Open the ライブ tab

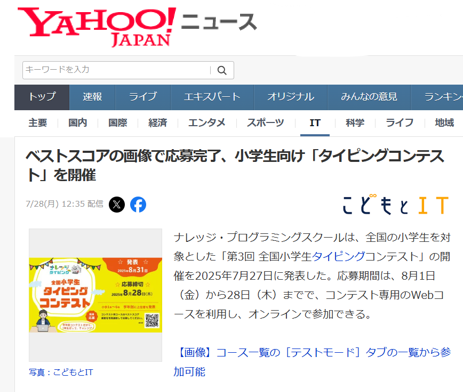coord(143,97)
